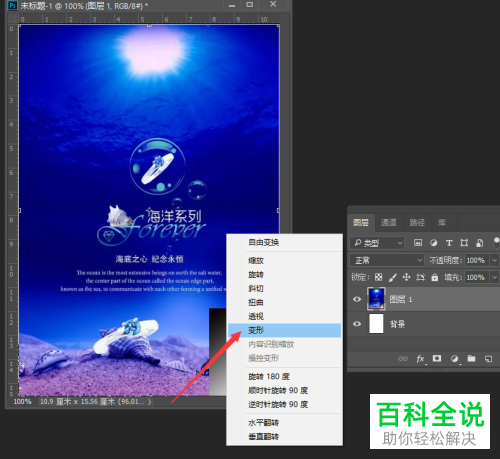The width and height of the screenshot is (500, 459).
Task: Click the 图层 1 layer name
Action: tap(401, 299)
